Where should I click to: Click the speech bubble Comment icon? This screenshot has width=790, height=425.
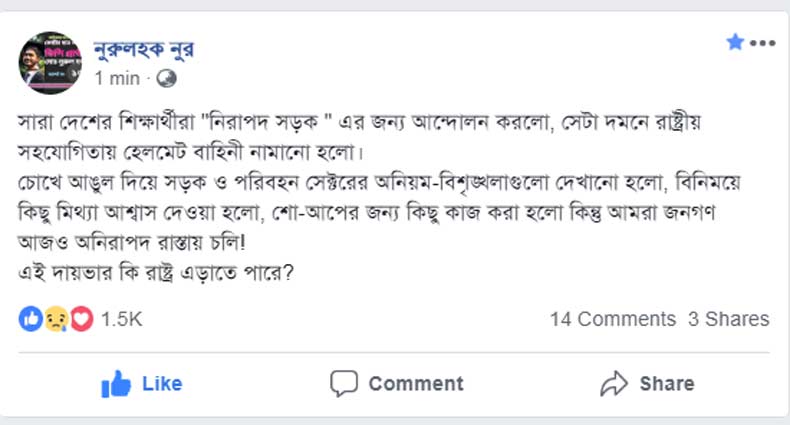click(x=344, y=383)
